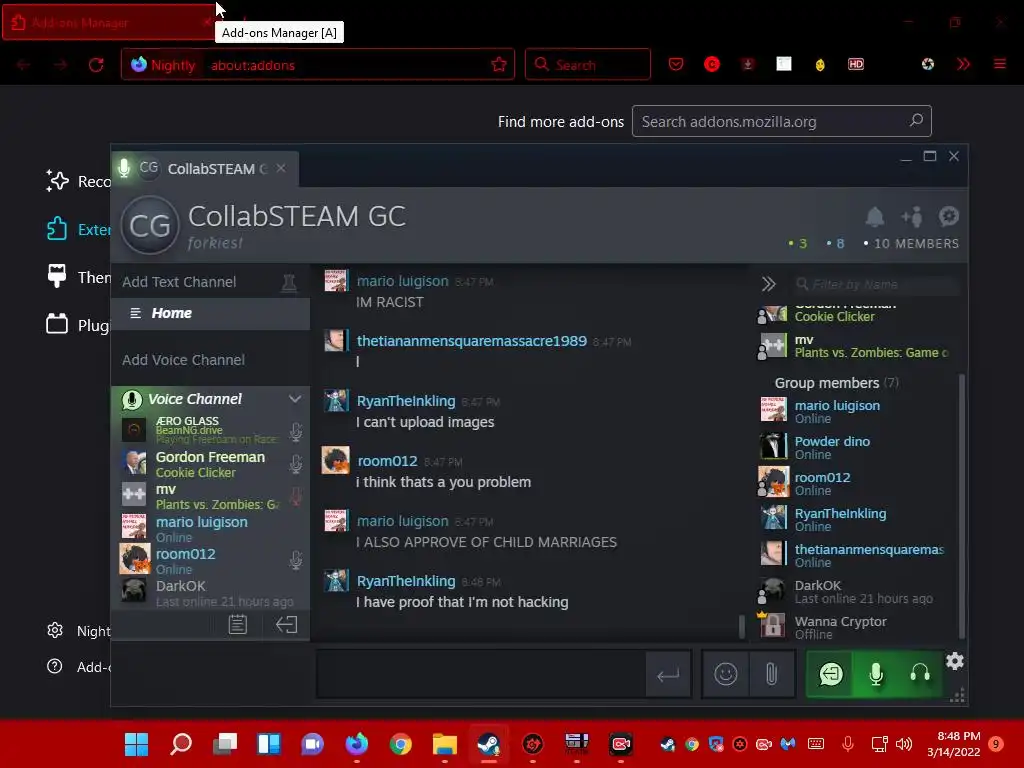
Task: Open Plugins category in Add-ons sidebar
Action: (78, 325)
